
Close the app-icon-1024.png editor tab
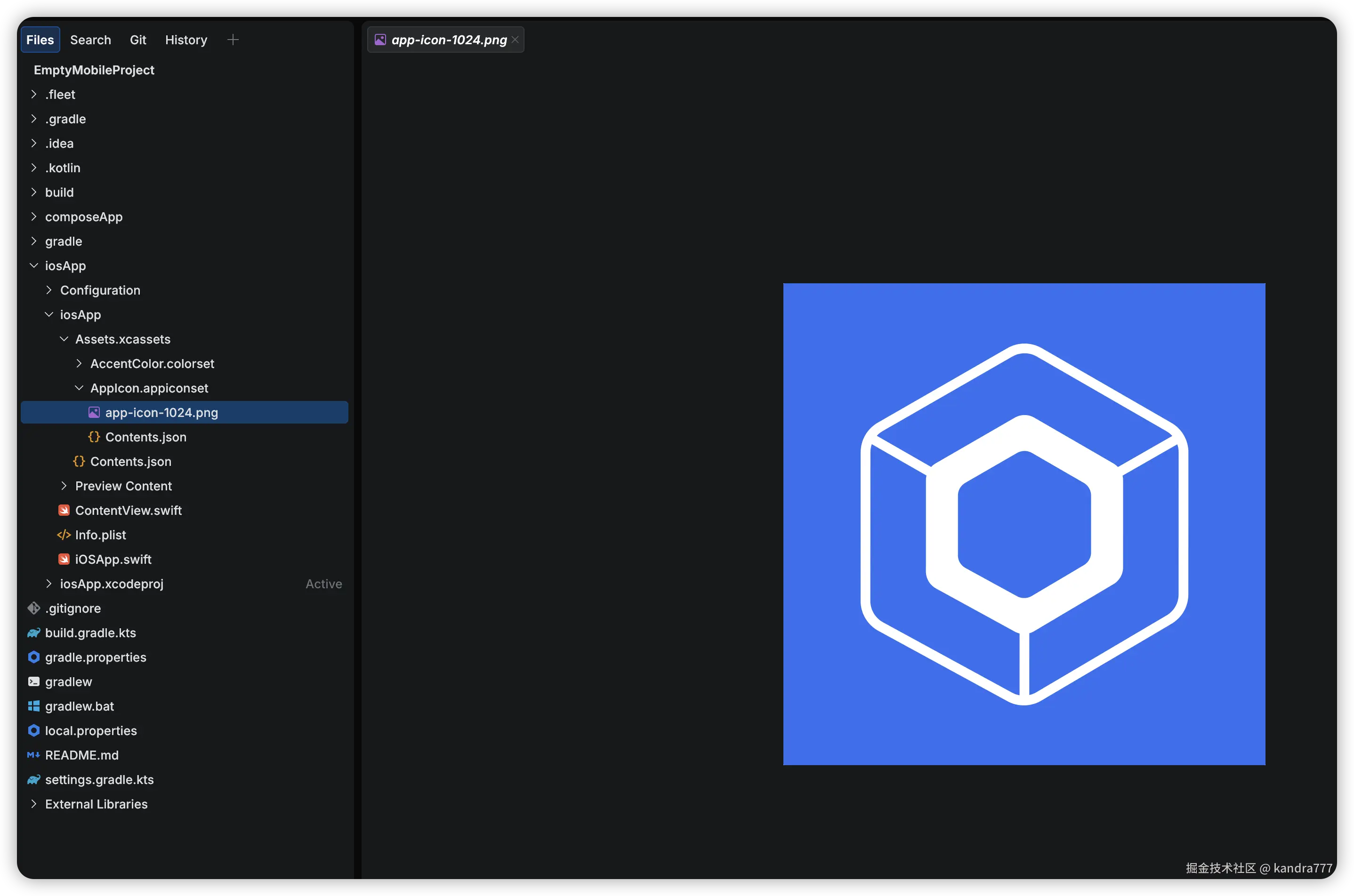click(515, 40)
